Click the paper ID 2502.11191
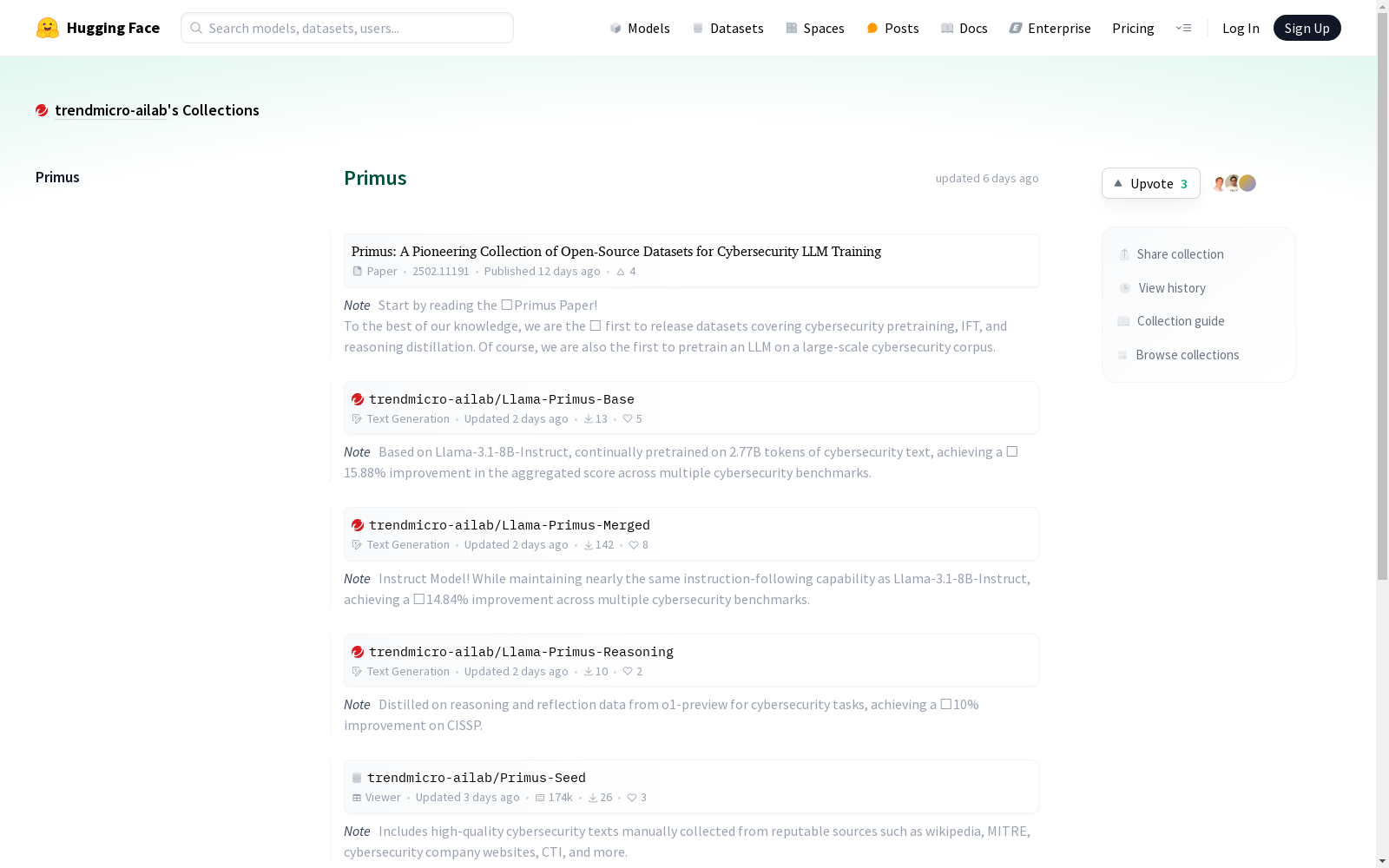1389x868 pixels. click(441, 272)
